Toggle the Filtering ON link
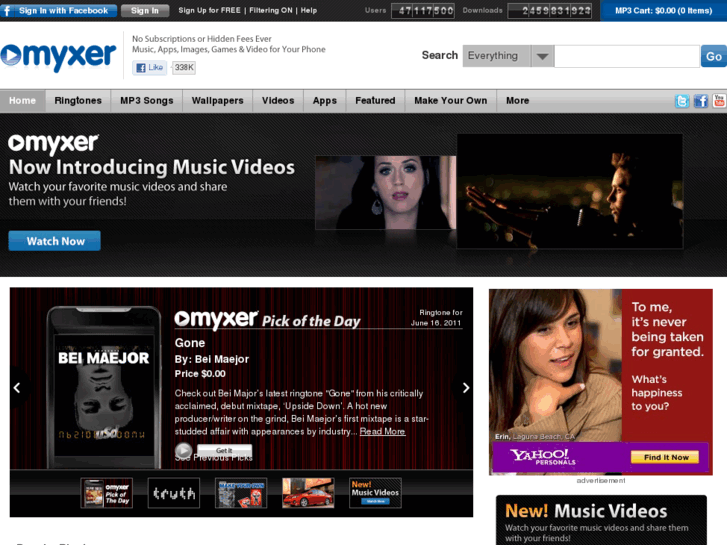The image size is (727, 545). click(271, 10)
